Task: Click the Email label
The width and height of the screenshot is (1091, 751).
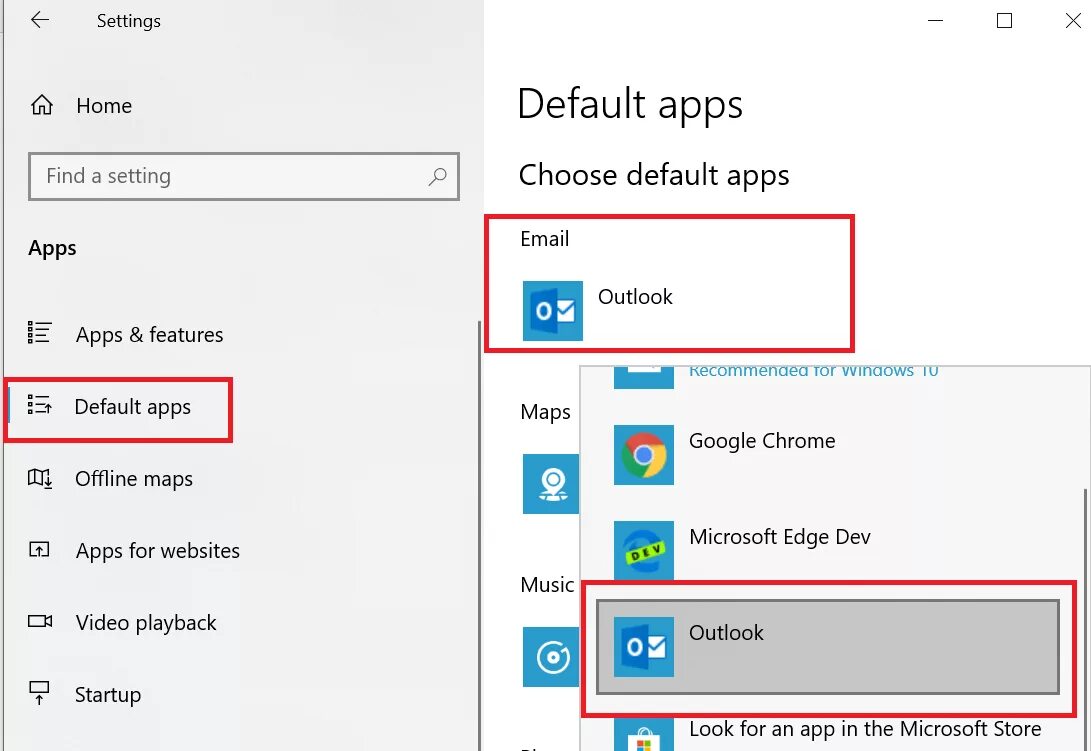Action: (x=545, y=239)
